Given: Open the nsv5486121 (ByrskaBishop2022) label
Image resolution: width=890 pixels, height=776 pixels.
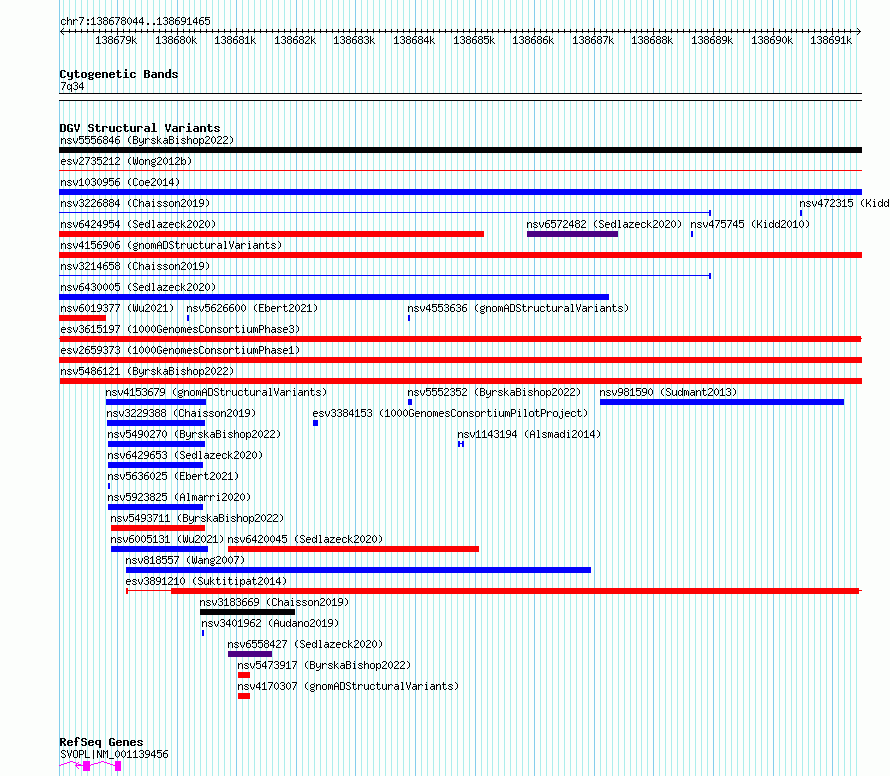Looking at the screenshot, I should (147, 371).
